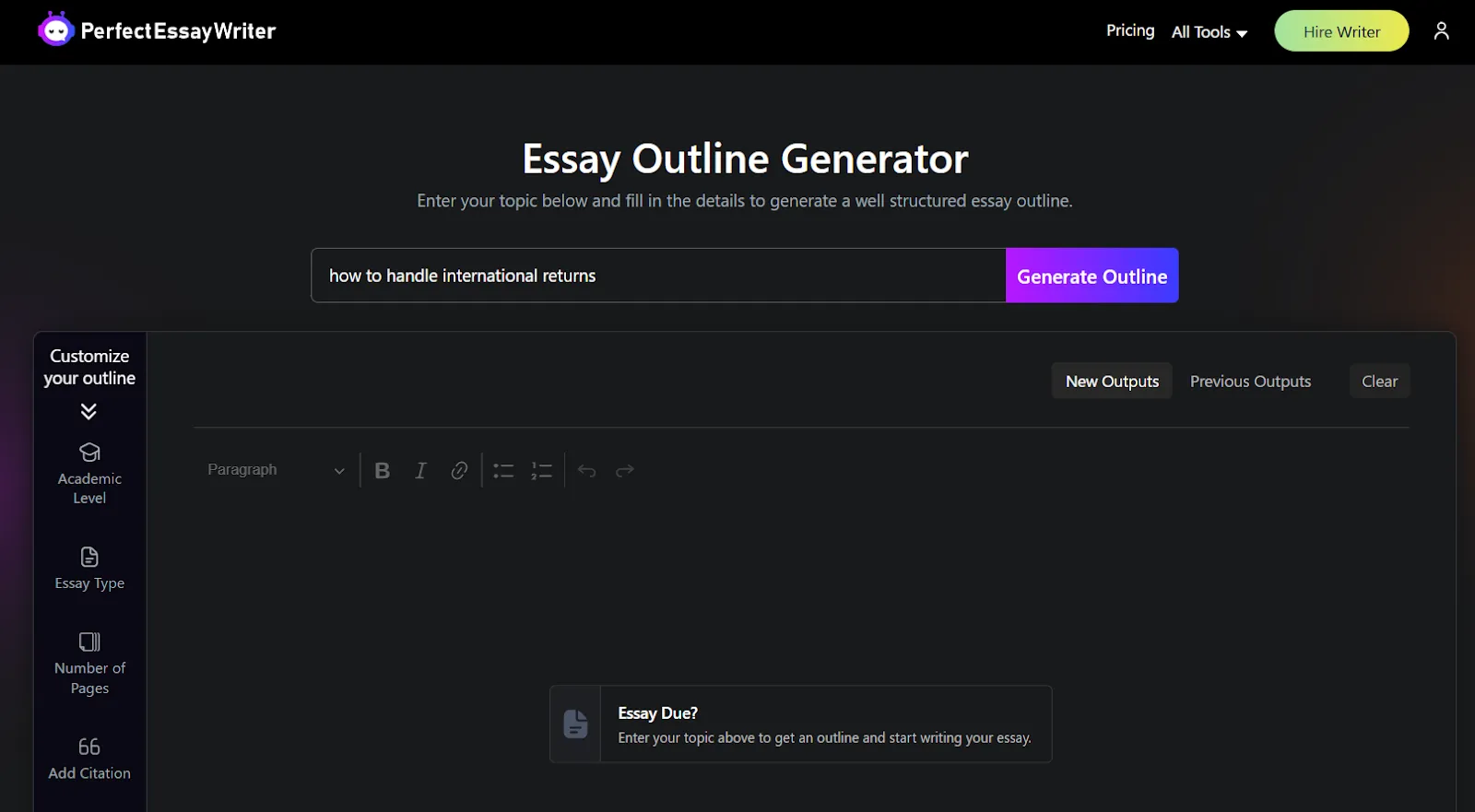Open the Number of Pages icon
This screenshot has width=1475, height=812.
coord(89,641)
